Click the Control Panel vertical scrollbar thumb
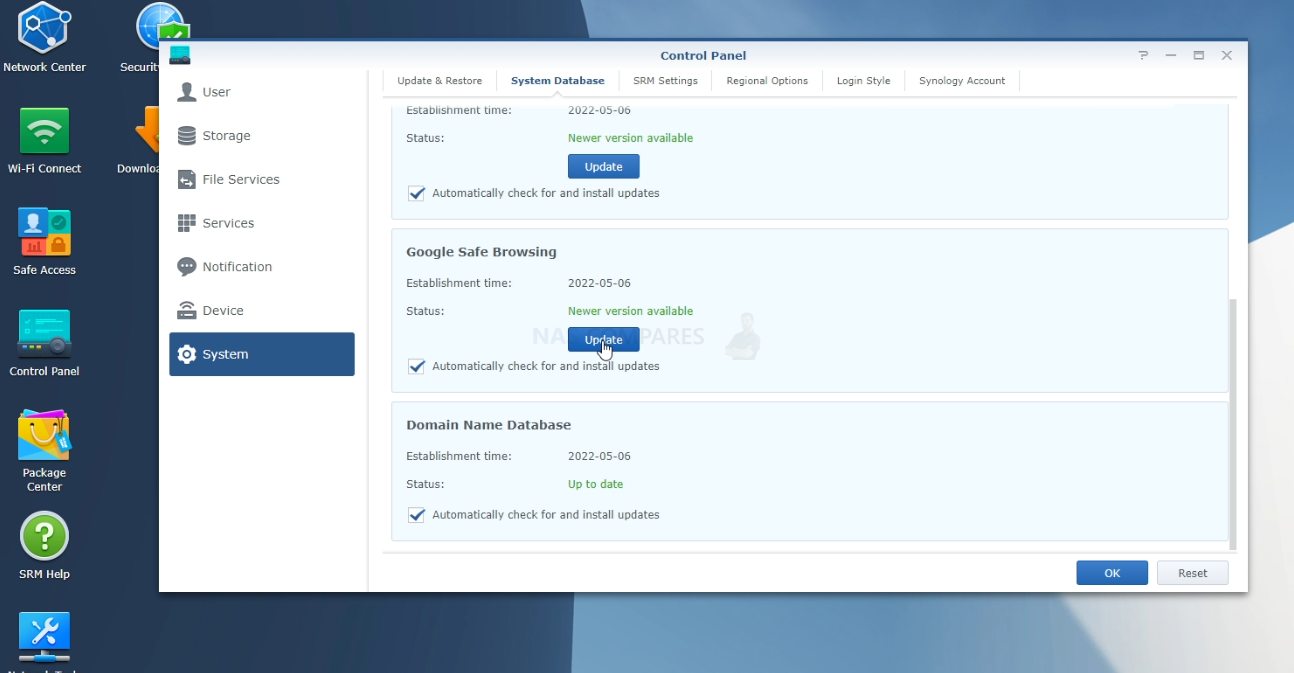Image resolution: width=1294 pixels, height=673 pixels. pyautogui.click(x=1233, y=423)
